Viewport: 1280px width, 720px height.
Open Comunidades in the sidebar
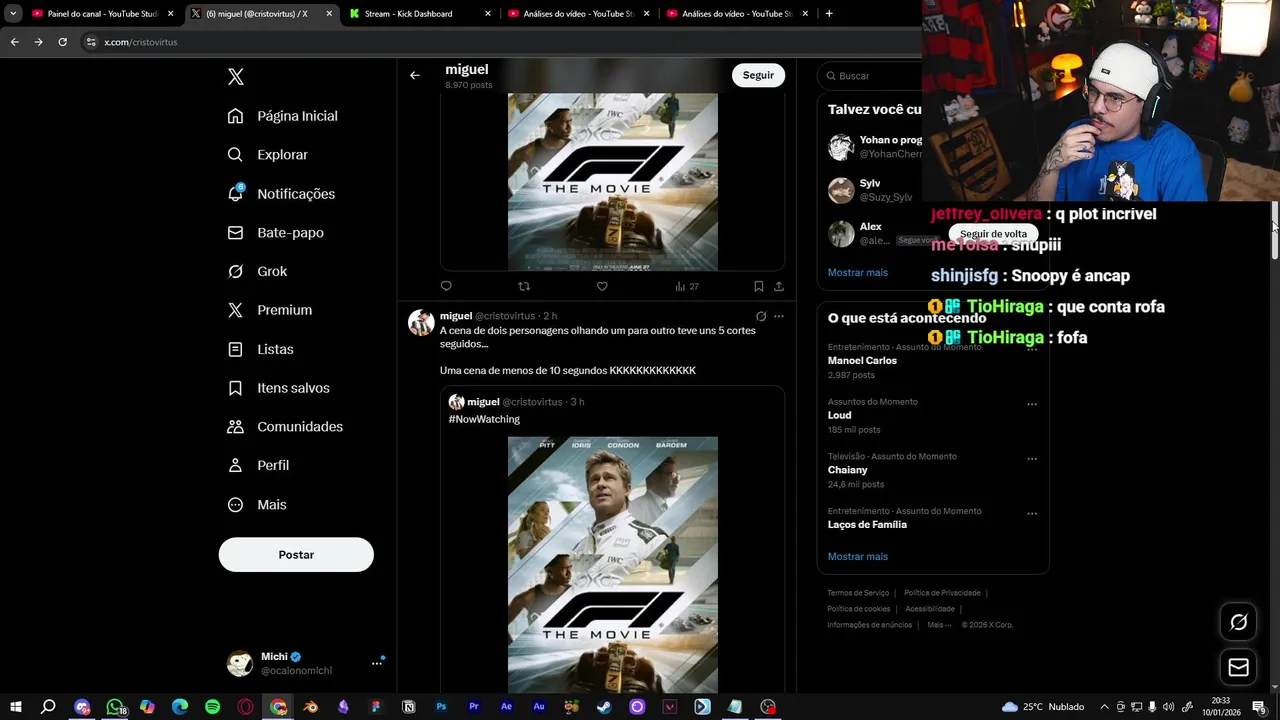point(286,427)
